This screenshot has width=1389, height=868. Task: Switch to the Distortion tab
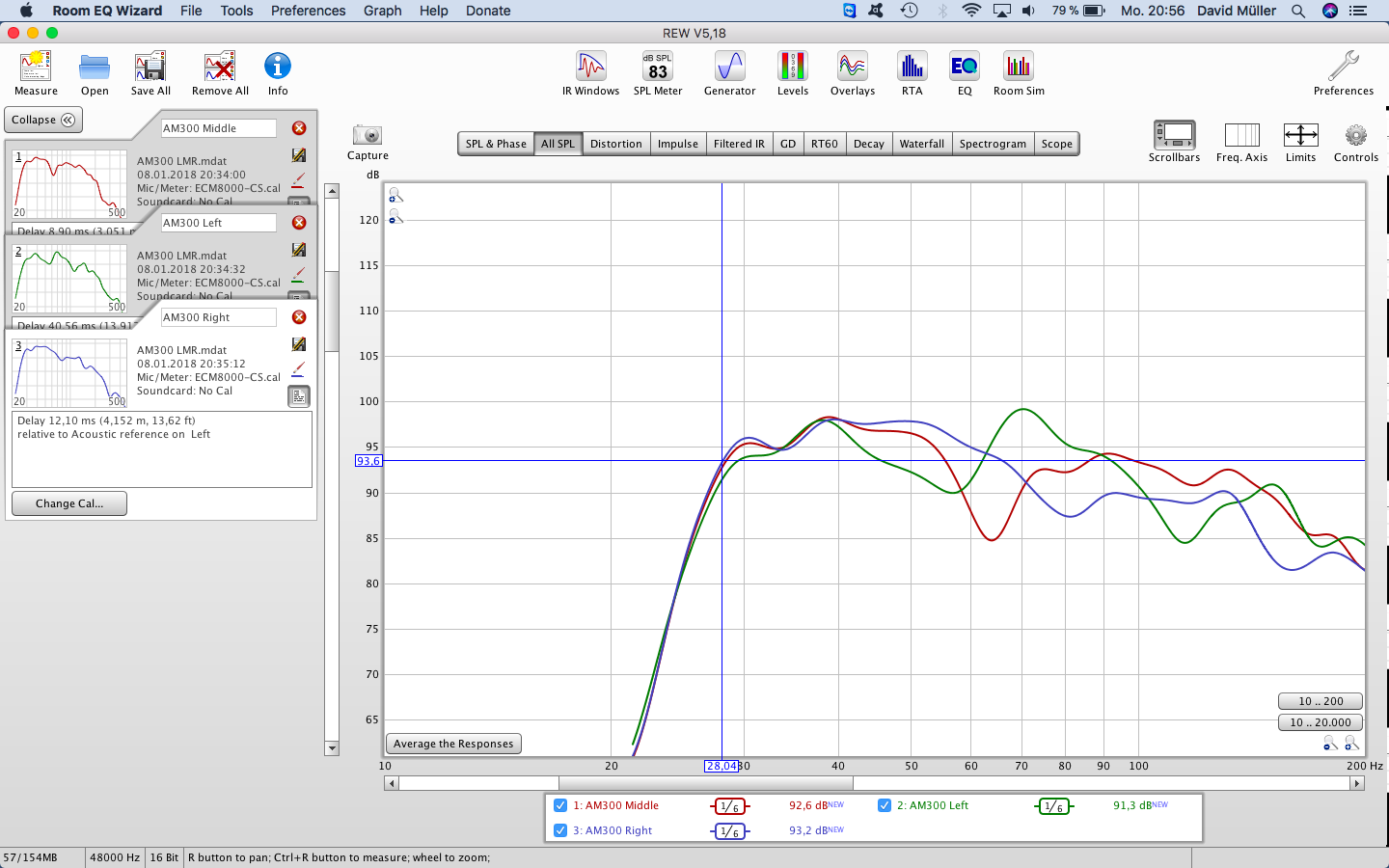pos(616,144)
